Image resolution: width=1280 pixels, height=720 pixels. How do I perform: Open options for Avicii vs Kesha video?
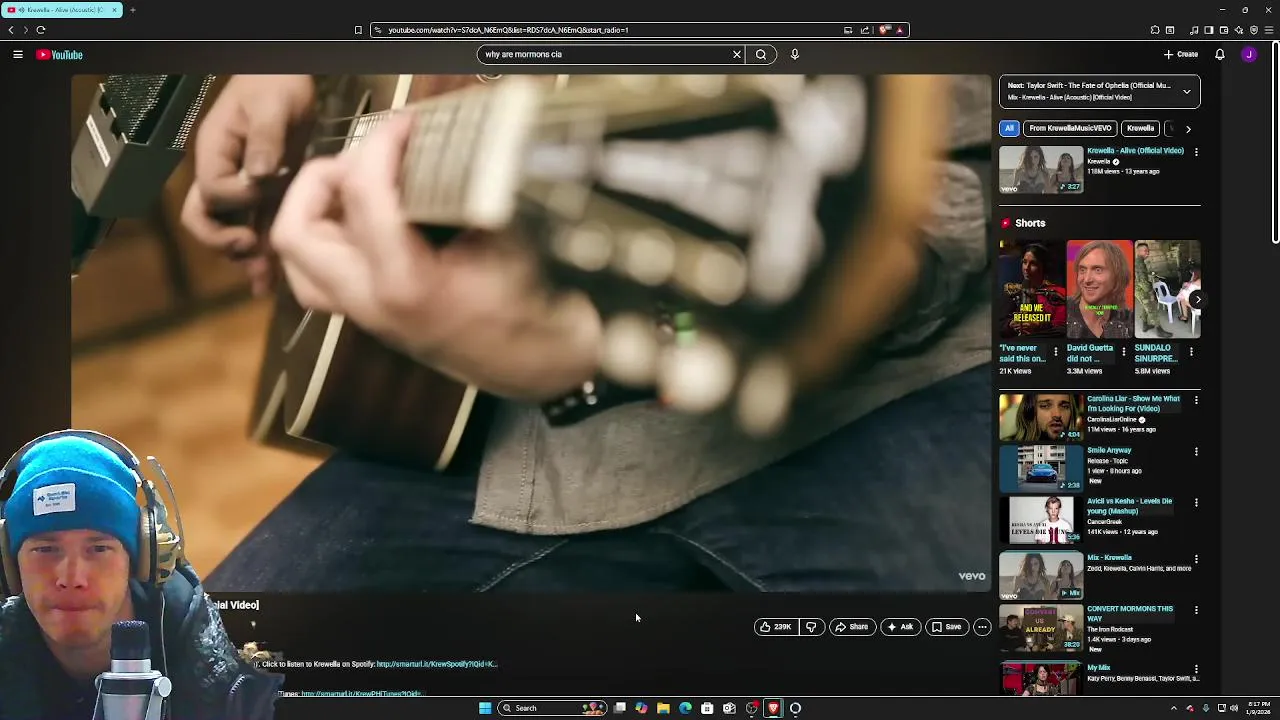[x=1196, y=503]
